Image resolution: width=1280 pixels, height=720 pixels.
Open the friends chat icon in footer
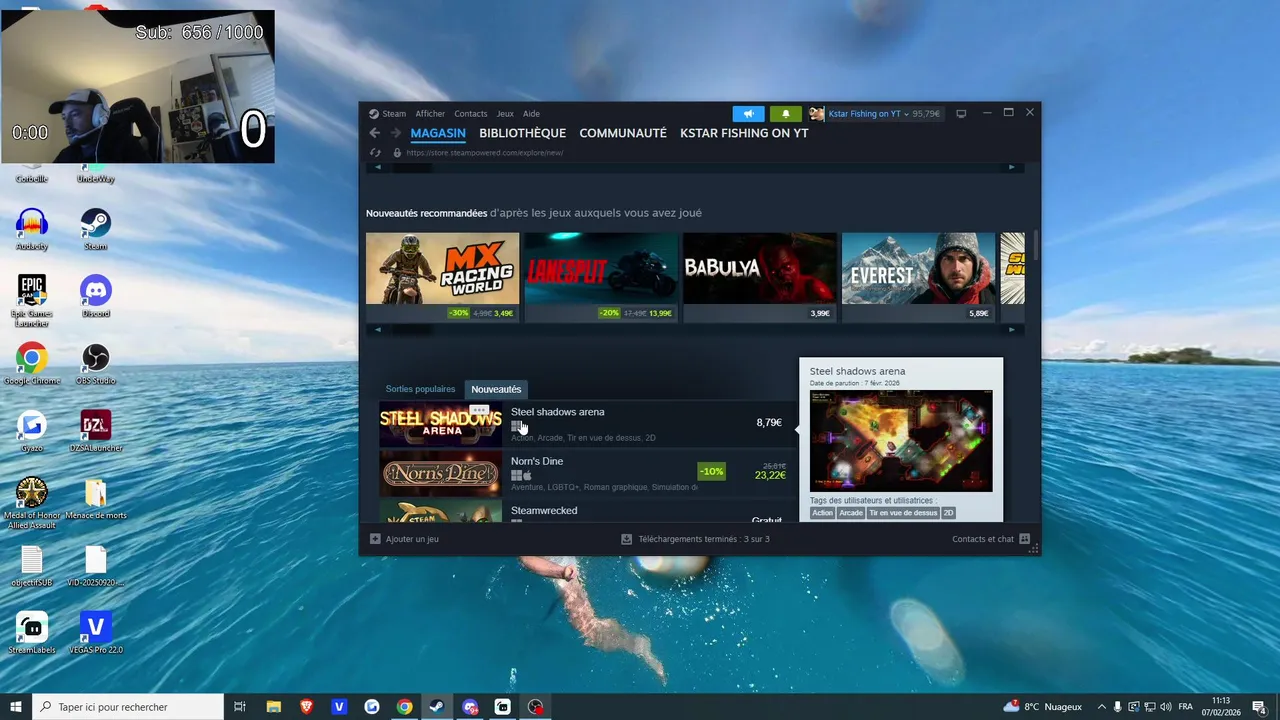[x=1024, y=539]
